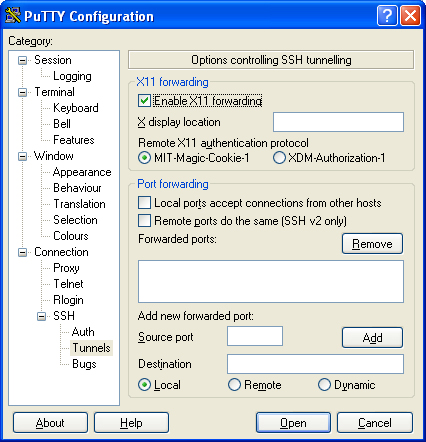This screenshot has height=442, width=426.
Task: Collapse the Terminal tree node
Action: point(22,92)
